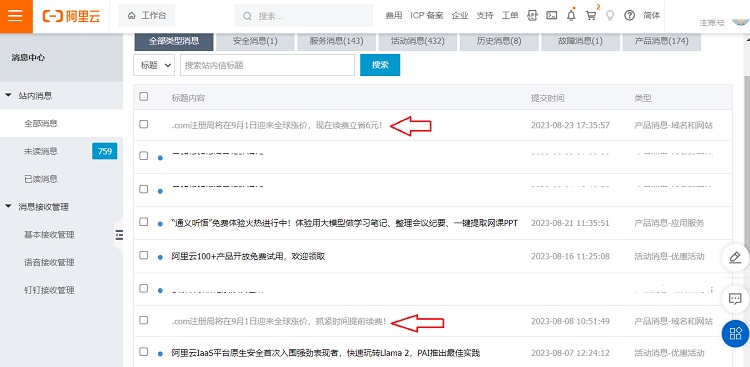Click the blue 搜索 button
The width and height of the screenshot is (750, 367).
(x=380, y=65)
